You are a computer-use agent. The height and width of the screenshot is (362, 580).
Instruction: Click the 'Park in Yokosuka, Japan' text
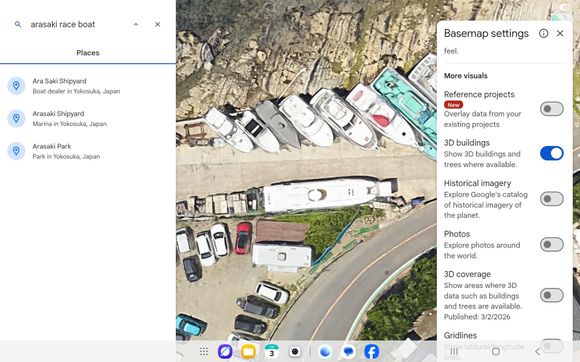(x=66, y=156)
